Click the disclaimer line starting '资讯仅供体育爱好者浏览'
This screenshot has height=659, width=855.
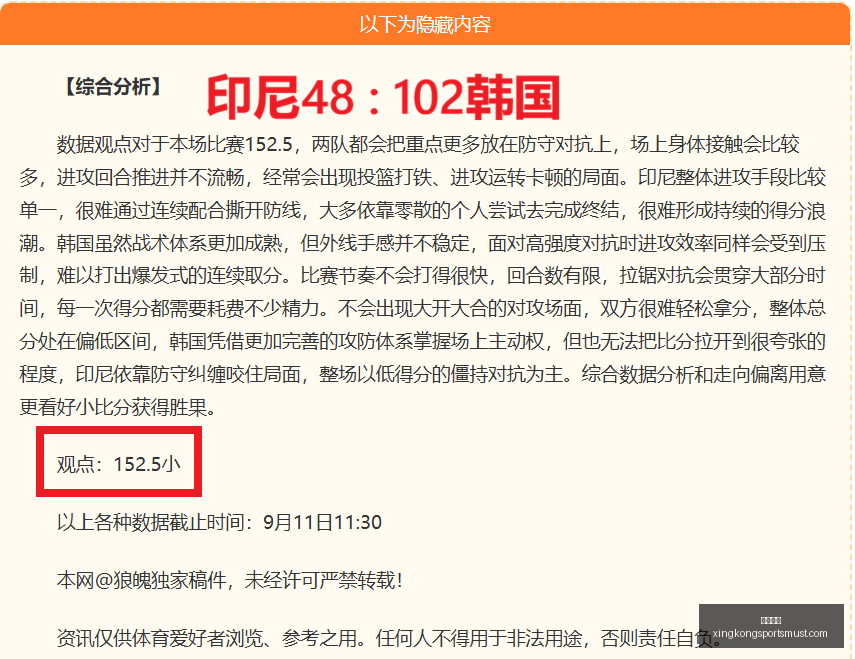pyautogui.click(x=389, y=638)
